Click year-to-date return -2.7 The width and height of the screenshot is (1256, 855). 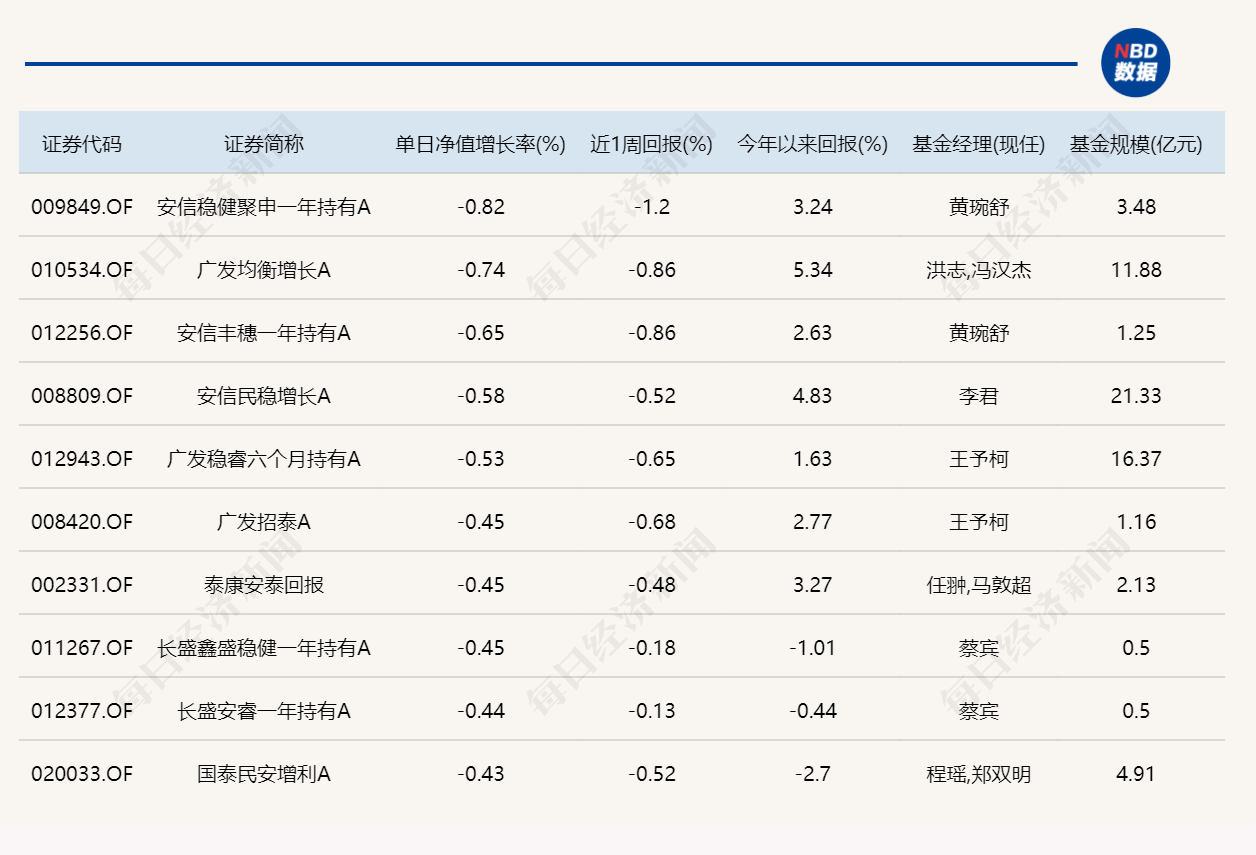pyautogui.click(x=812, y=774)
